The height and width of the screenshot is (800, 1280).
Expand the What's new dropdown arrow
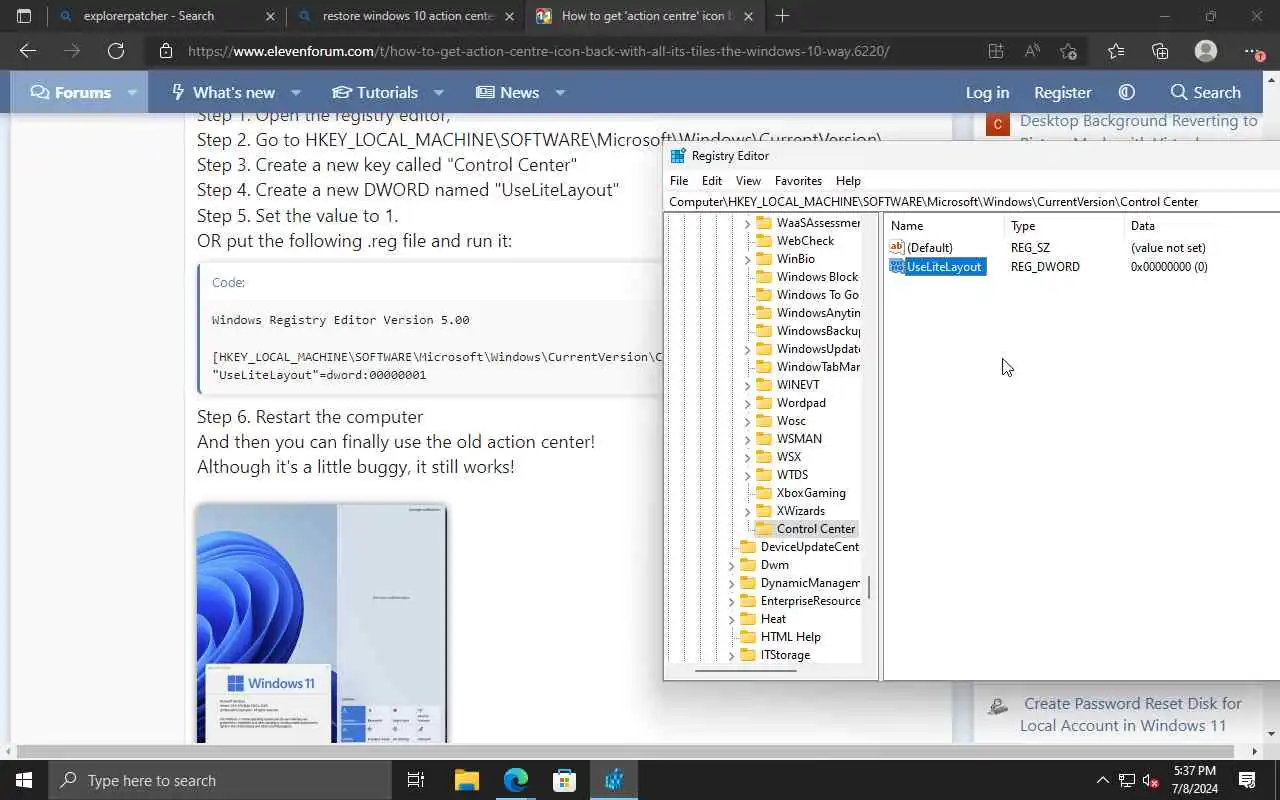point(296,92)
